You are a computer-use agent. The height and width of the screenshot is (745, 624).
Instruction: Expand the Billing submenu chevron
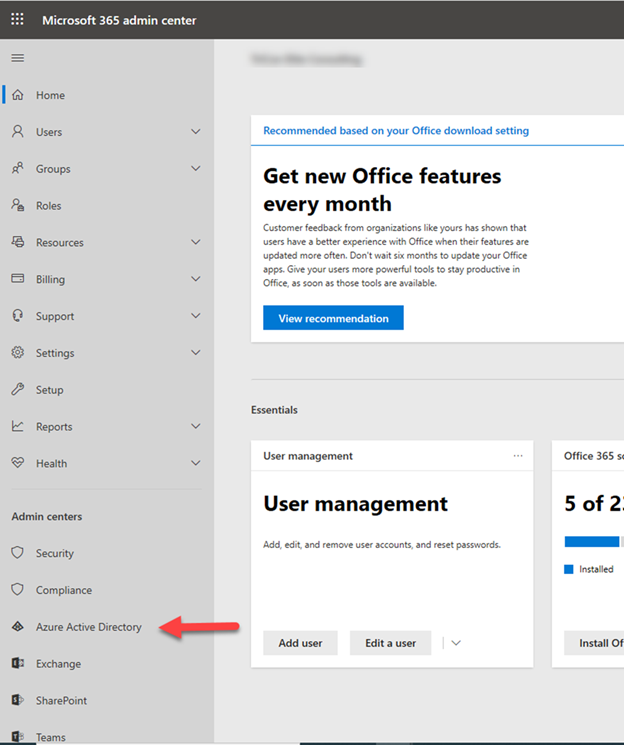pos(195,279)
